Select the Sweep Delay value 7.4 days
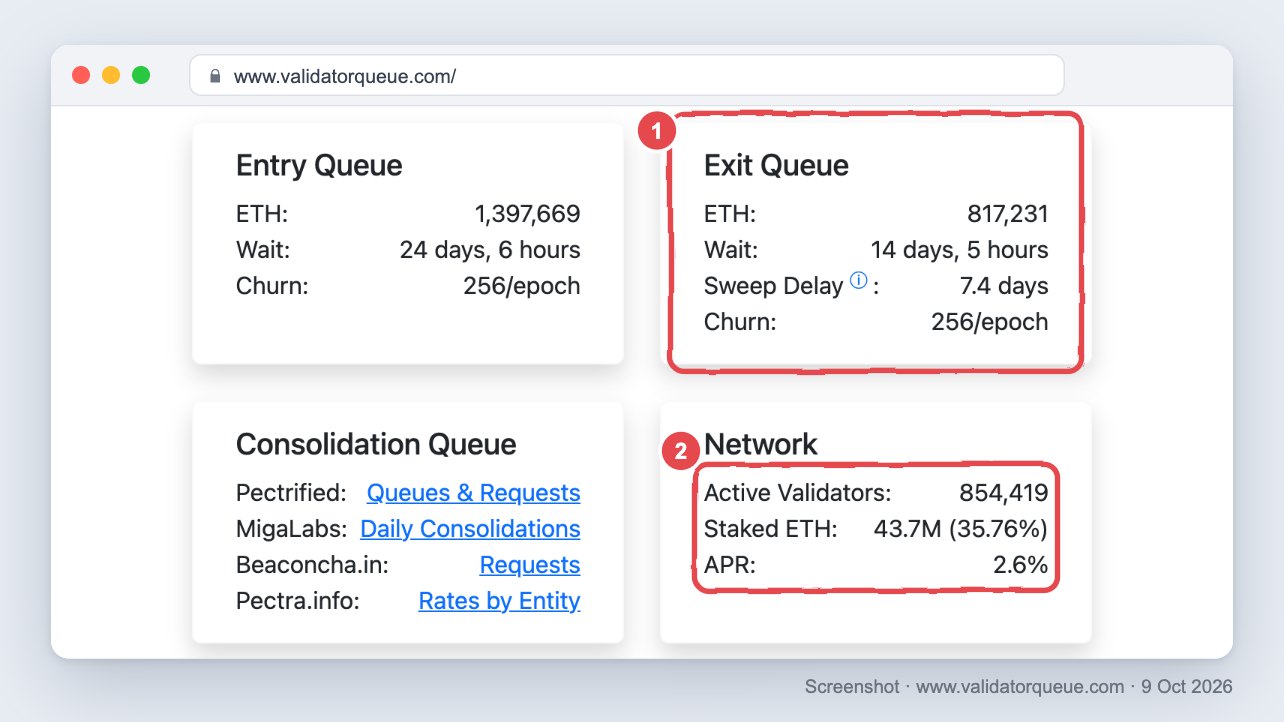 [x=1004, y=286]
